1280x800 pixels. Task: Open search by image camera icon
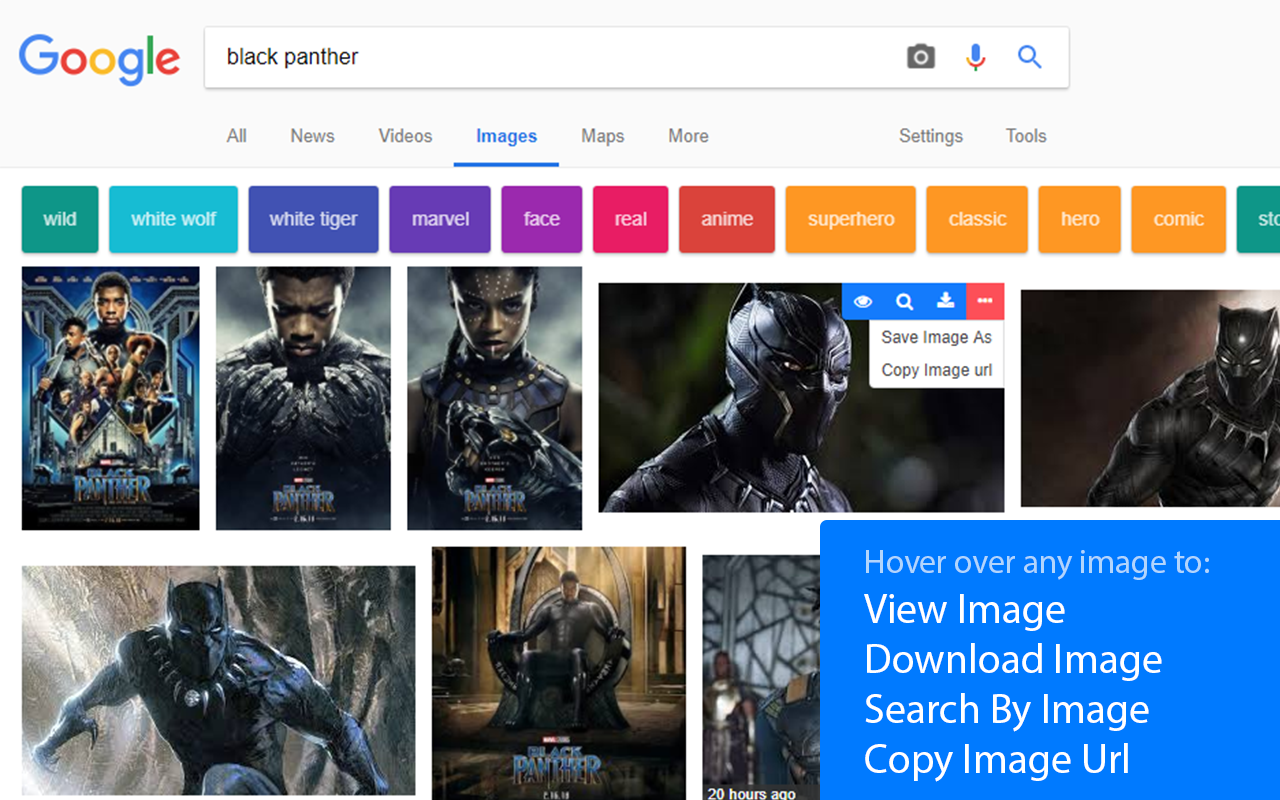point(921,57)
